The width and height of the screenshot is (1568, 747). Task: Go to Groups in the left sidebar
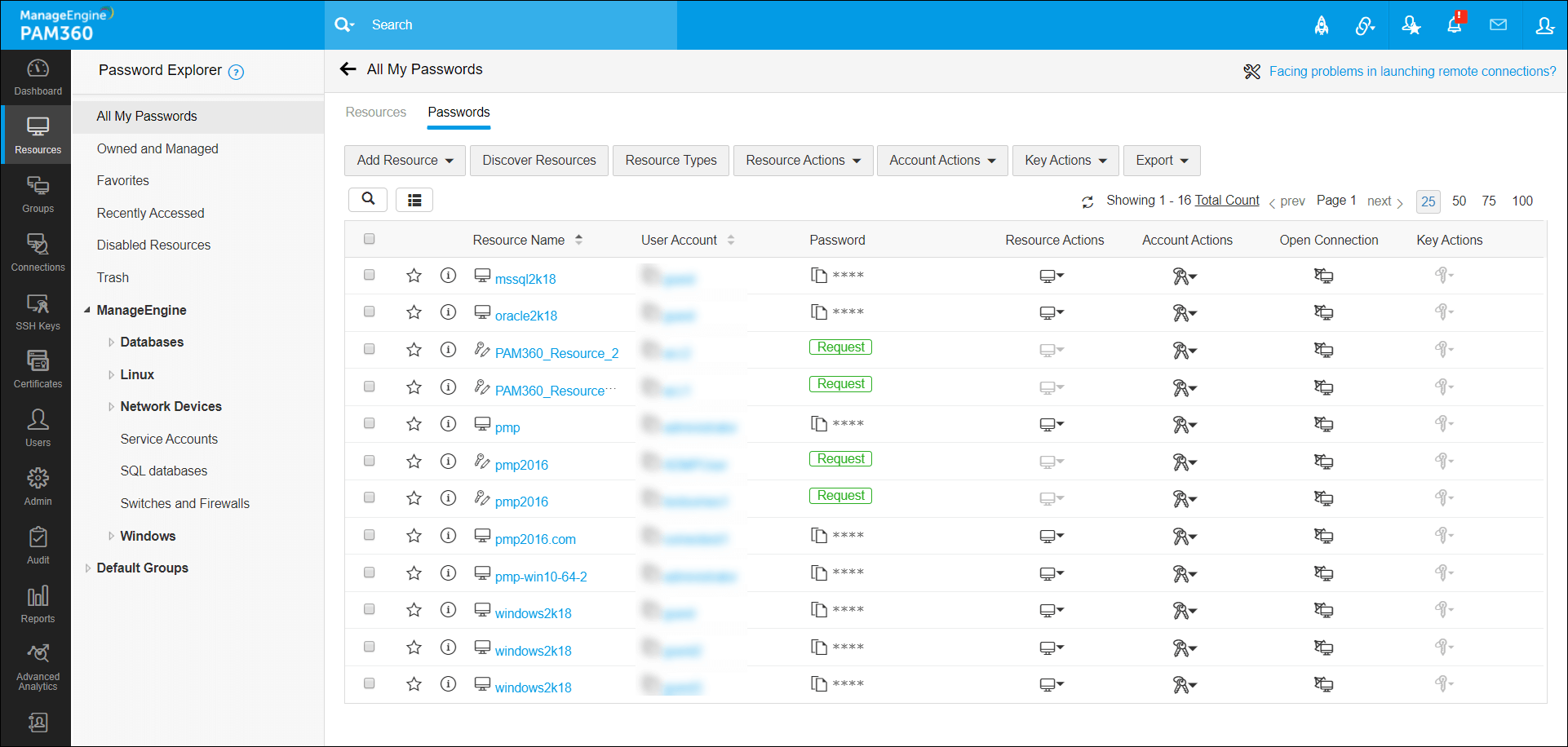38,196
